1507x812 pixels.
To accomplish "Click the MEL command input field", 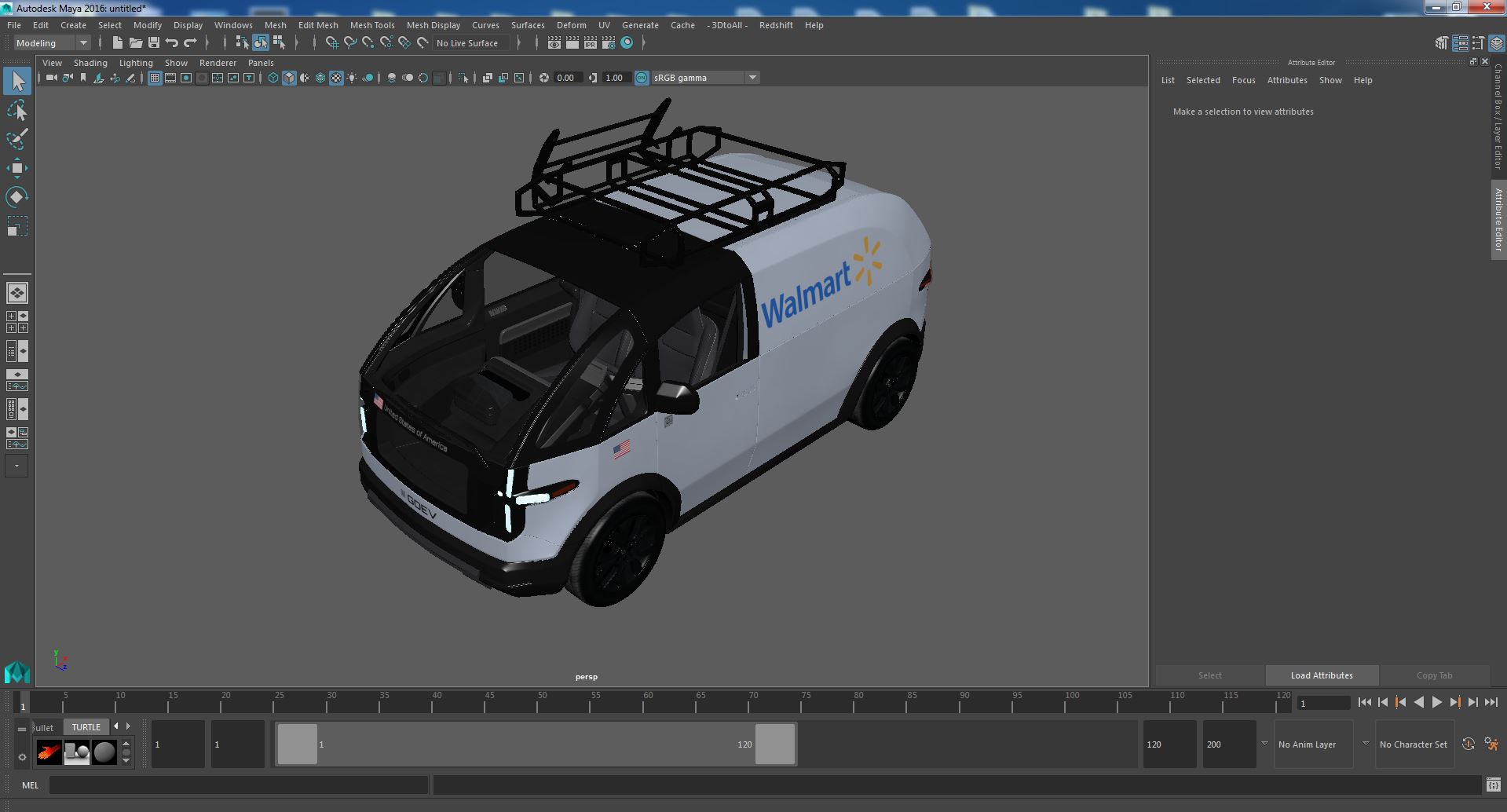I will coord(239,785).
